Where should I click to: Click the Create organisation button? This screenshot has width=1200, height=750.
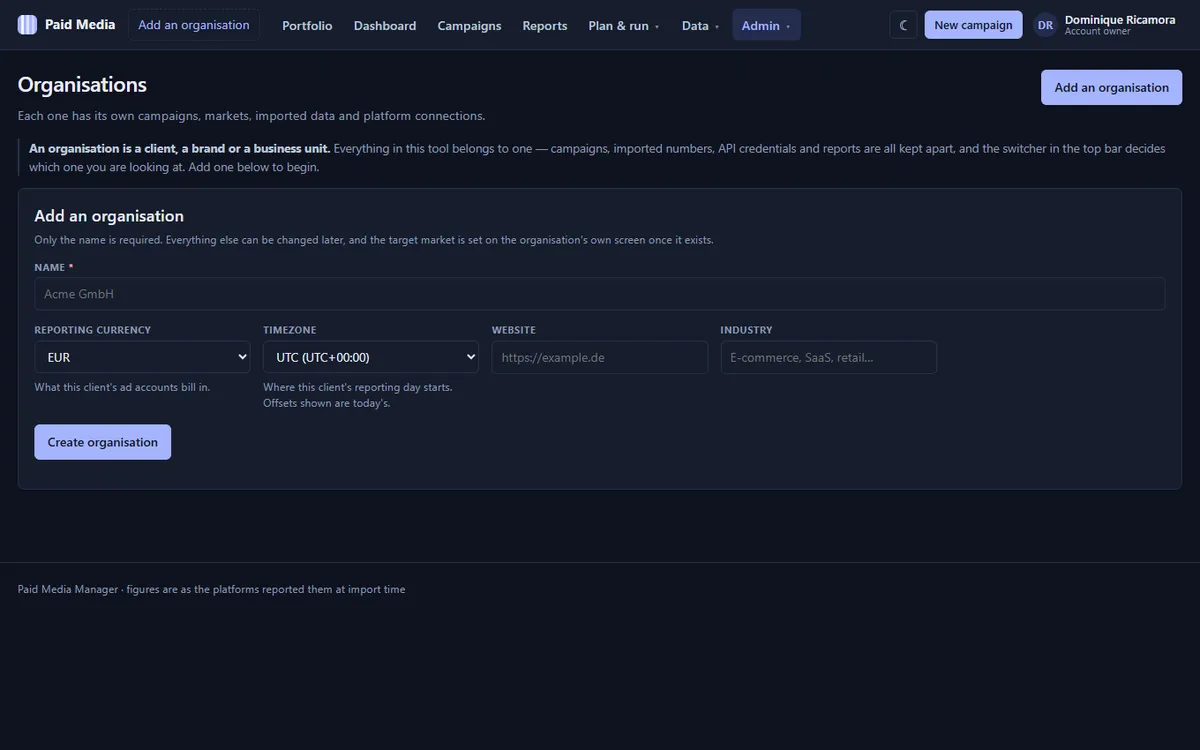pos(103,442)
